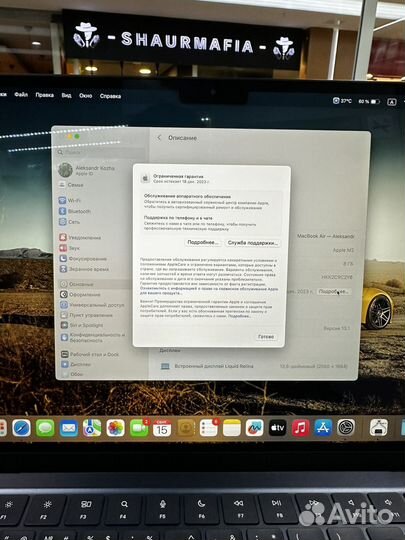This screenshot has width=405, height=540.
Task: Open the App Store from Dock
Action: coord(323,428)
